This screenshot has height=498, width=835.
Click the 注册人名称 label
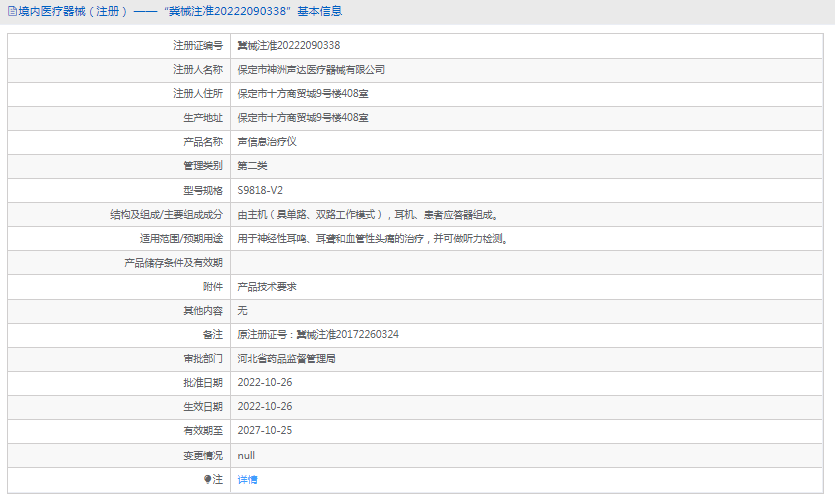(x=198, y=70)
